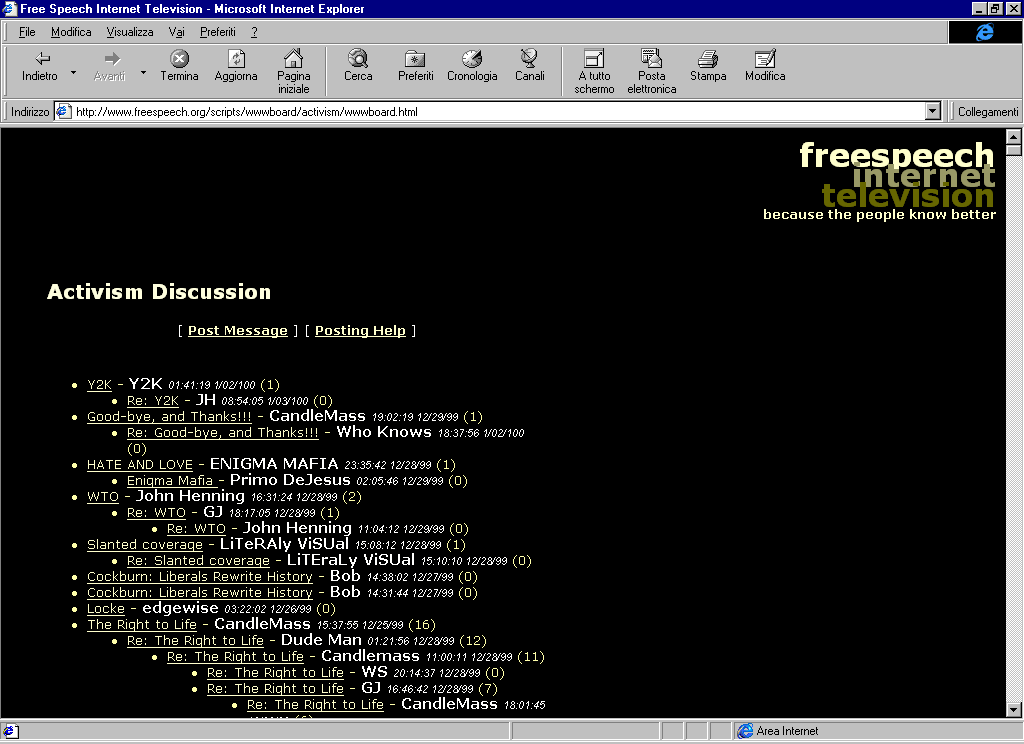Open the Re: Y2K reply link
1024x744 pixels.
click(x=153, y=401)
